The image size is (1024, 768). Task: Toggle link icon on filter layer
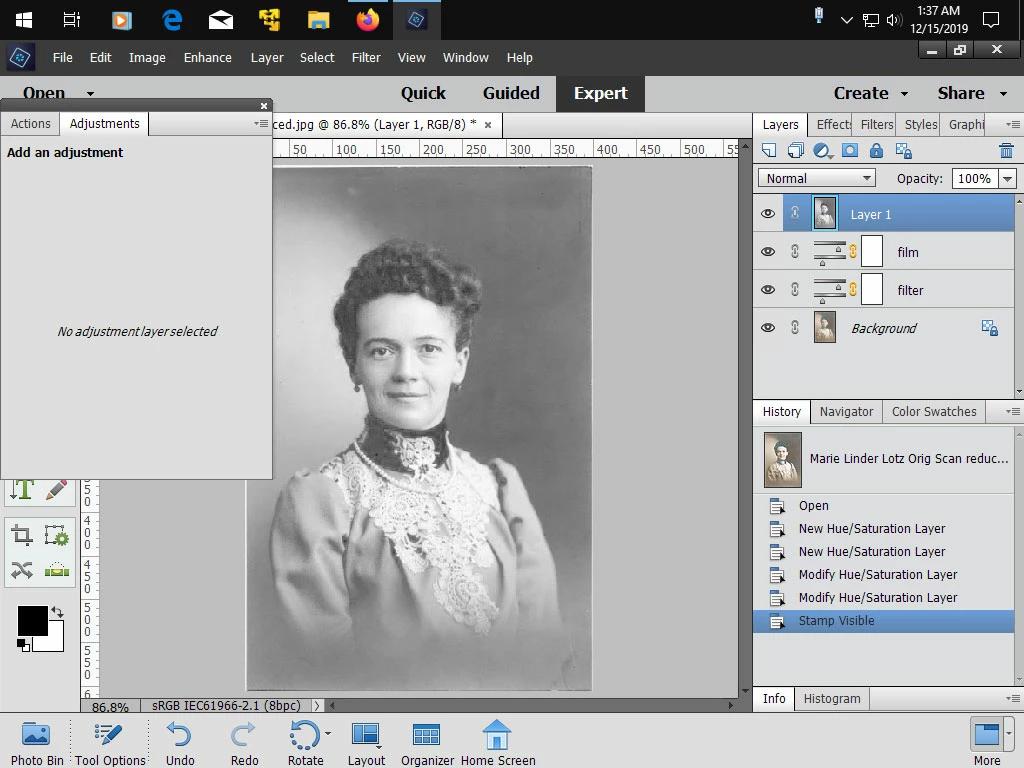point(795,289)
